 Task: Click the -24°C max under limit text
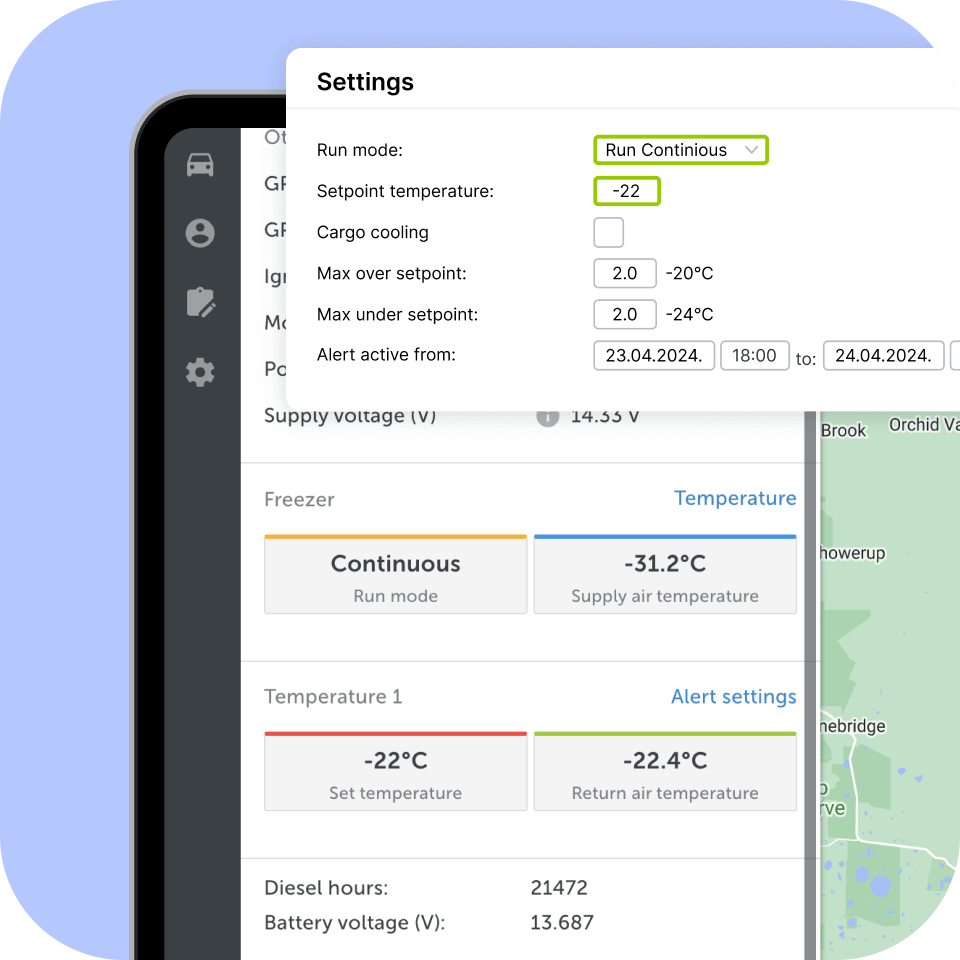click(x=689, y=314)
